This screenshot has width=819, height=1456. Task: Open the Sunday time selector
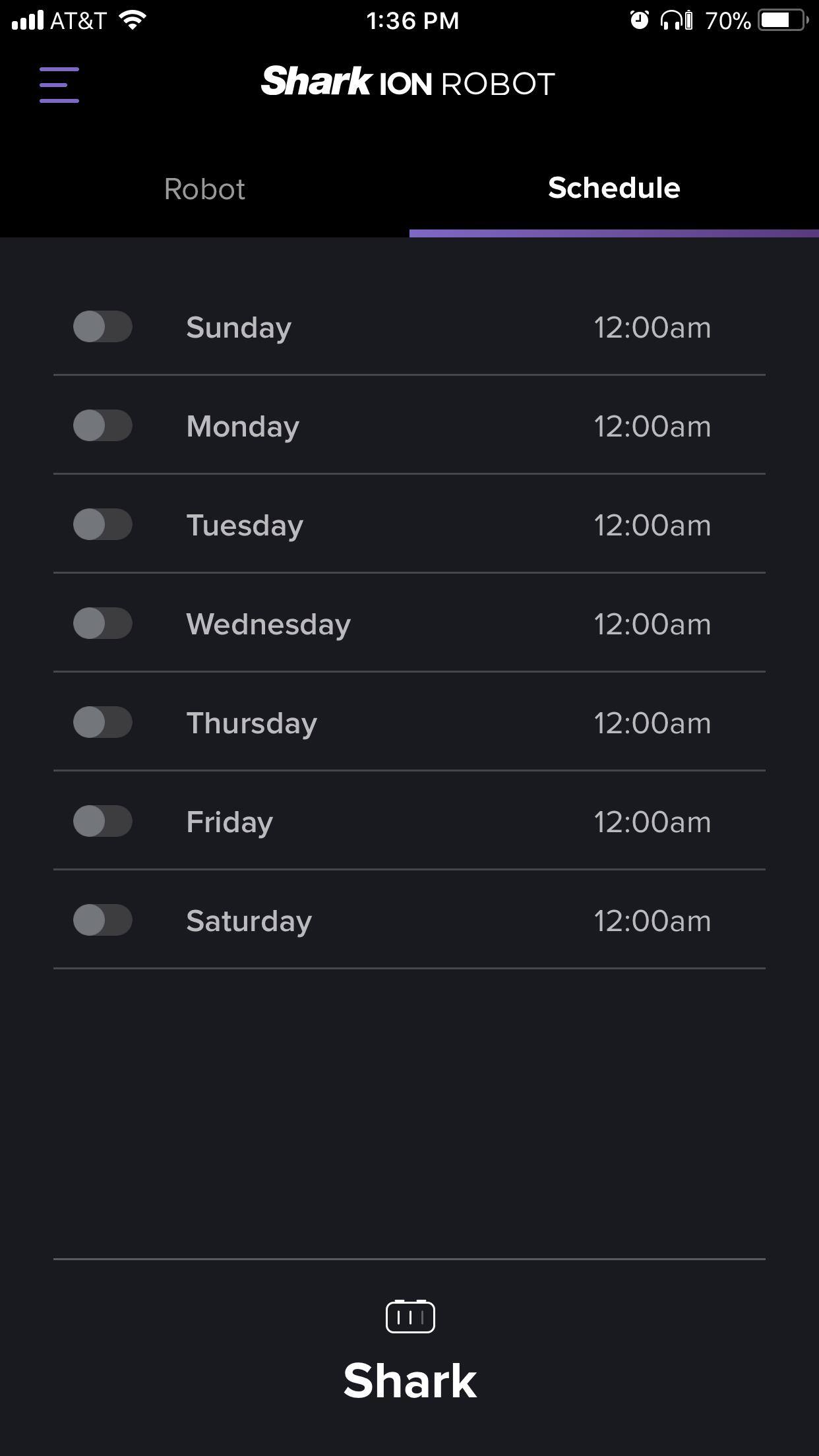coord(652,328)
